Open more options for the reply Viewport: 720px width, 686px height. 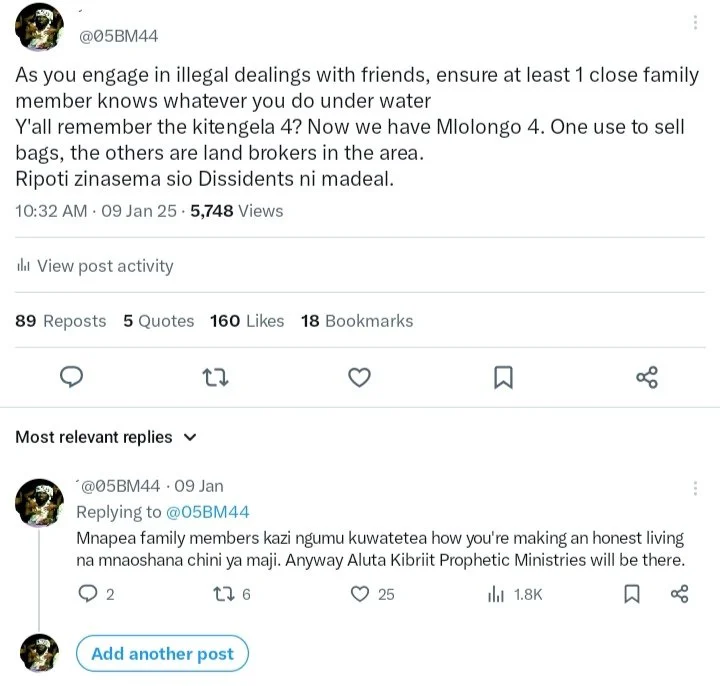(695, 487)
